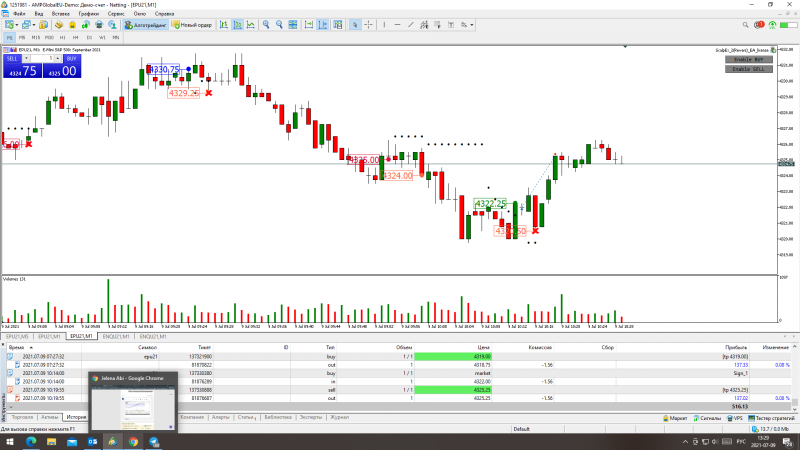Open the chart templates list icon
Viewport: 800px width, 450px height.
pyautogui.click(x=338, y=24)
